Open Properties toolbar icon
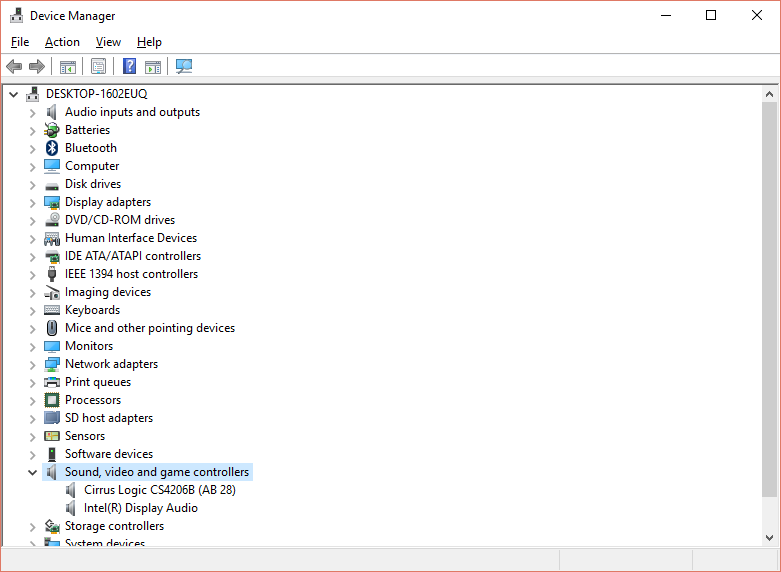The image size is (781, 572). (x=99, y=66)
